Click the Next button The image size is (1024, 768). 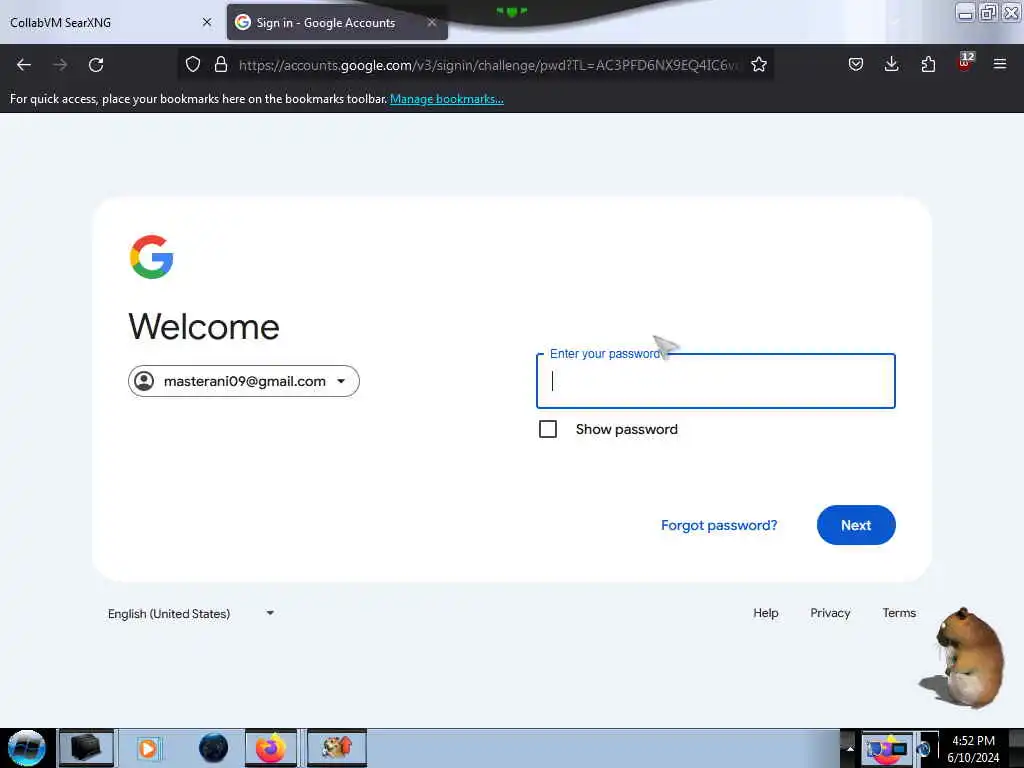(856, 525)
